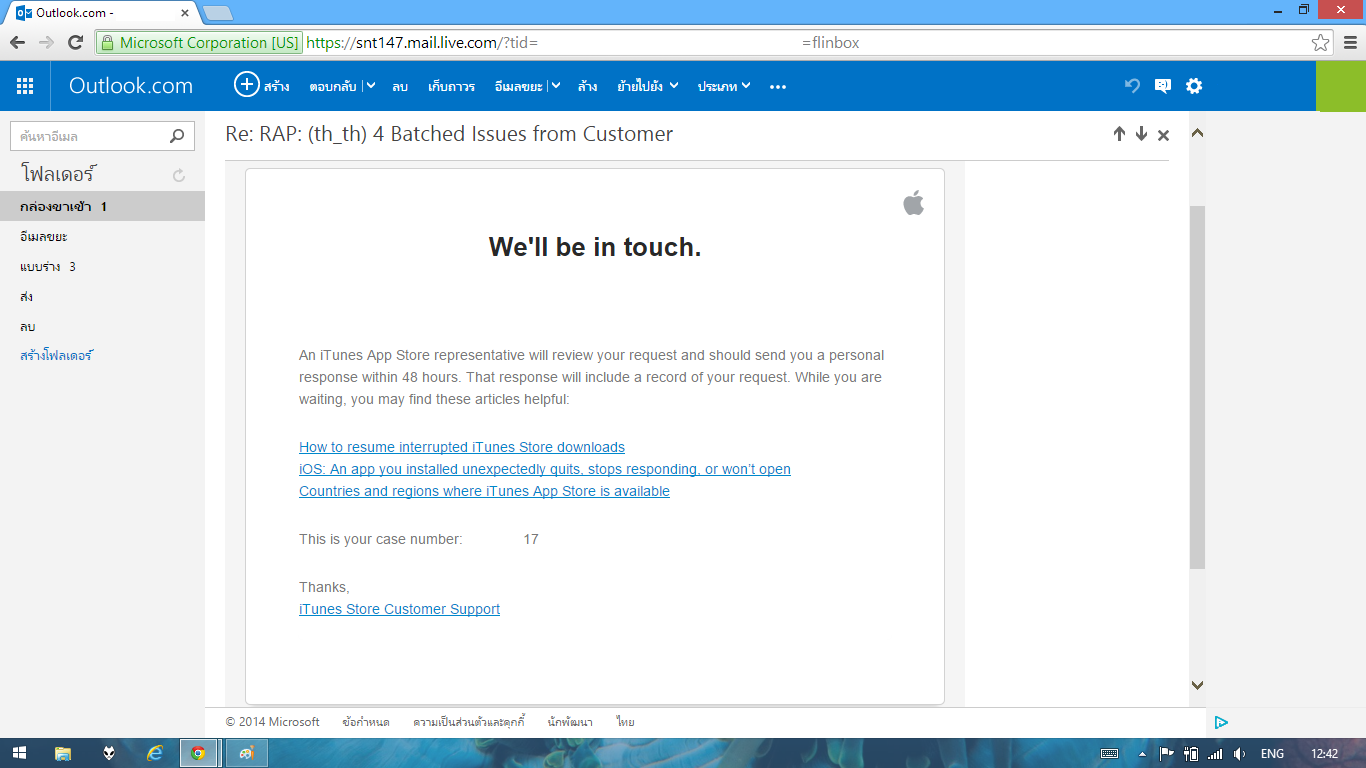The width and height of the screenshot is (1366, 768).
Task: Expand the reply (ตอบกลับ) options arrow
Action: click(370, 86)
